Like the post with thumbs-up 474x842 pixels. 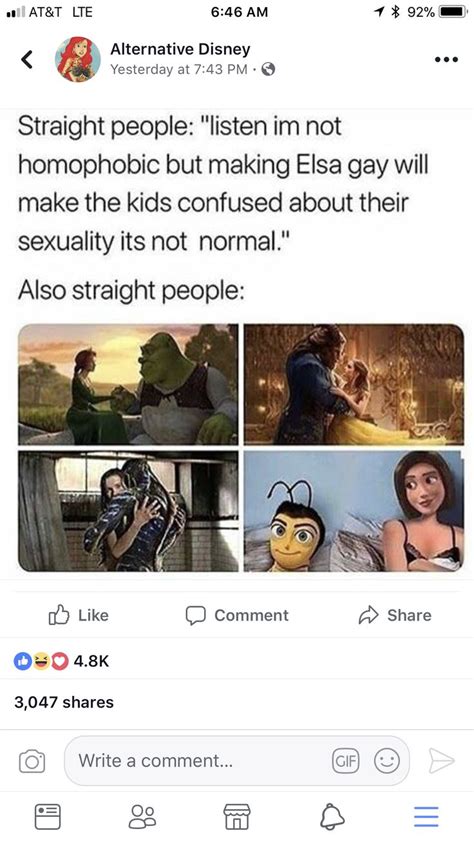coord(79,615)
